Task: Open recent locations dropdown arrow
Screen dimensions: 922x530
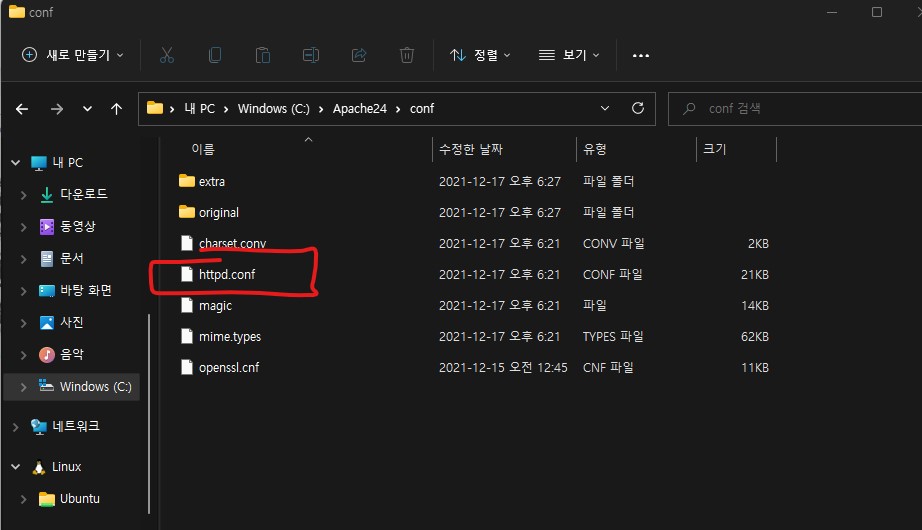Action: (87, 109)
